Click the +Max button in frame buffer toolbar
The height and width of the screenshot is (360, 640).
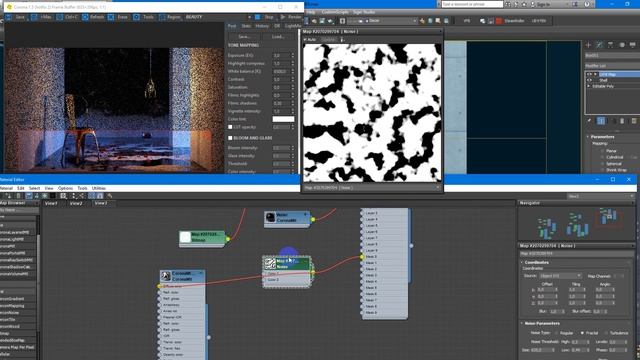pyautogui.click(x=42, y=17)
